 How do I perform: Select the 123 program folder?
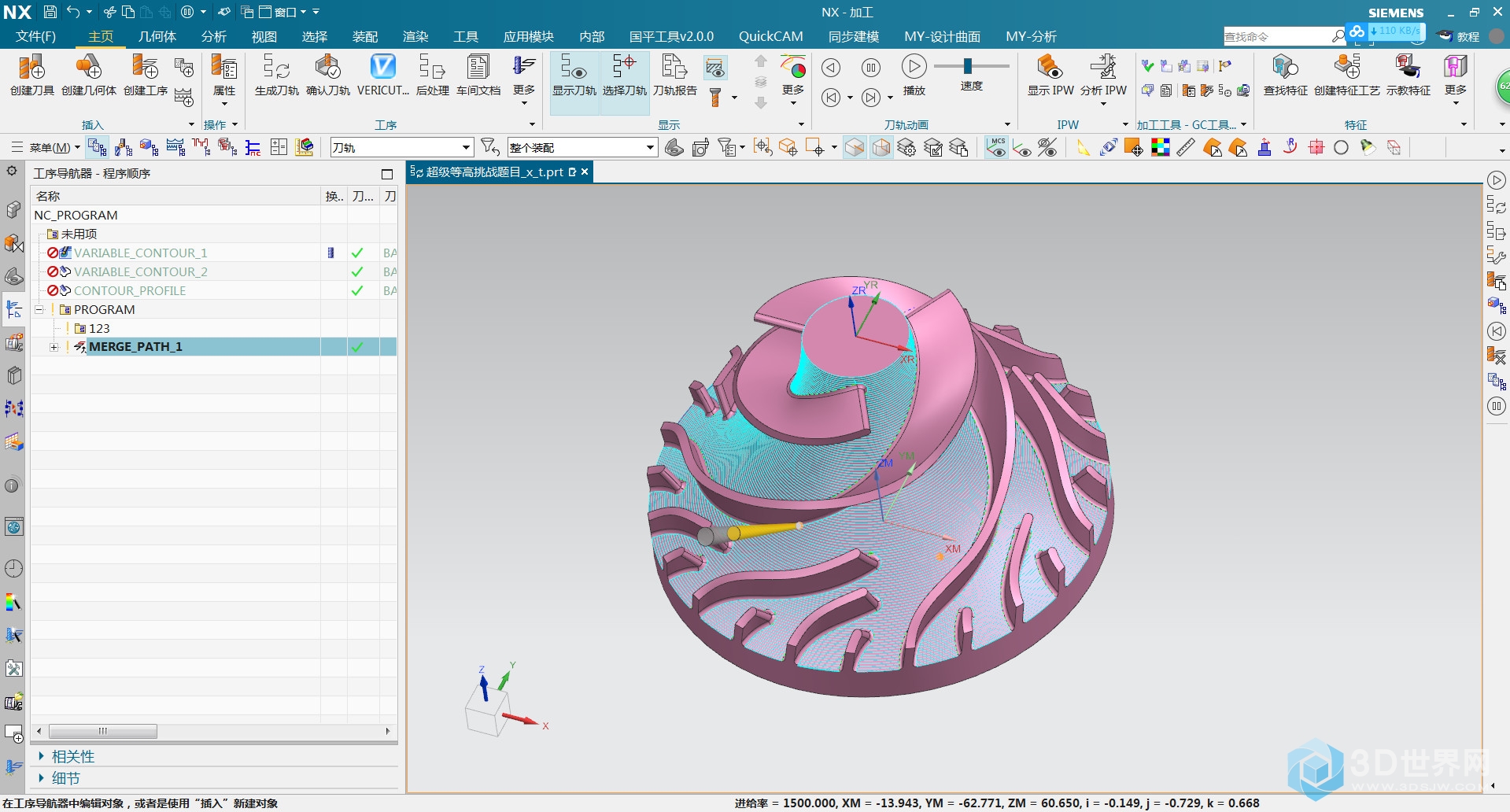point(99,329)
